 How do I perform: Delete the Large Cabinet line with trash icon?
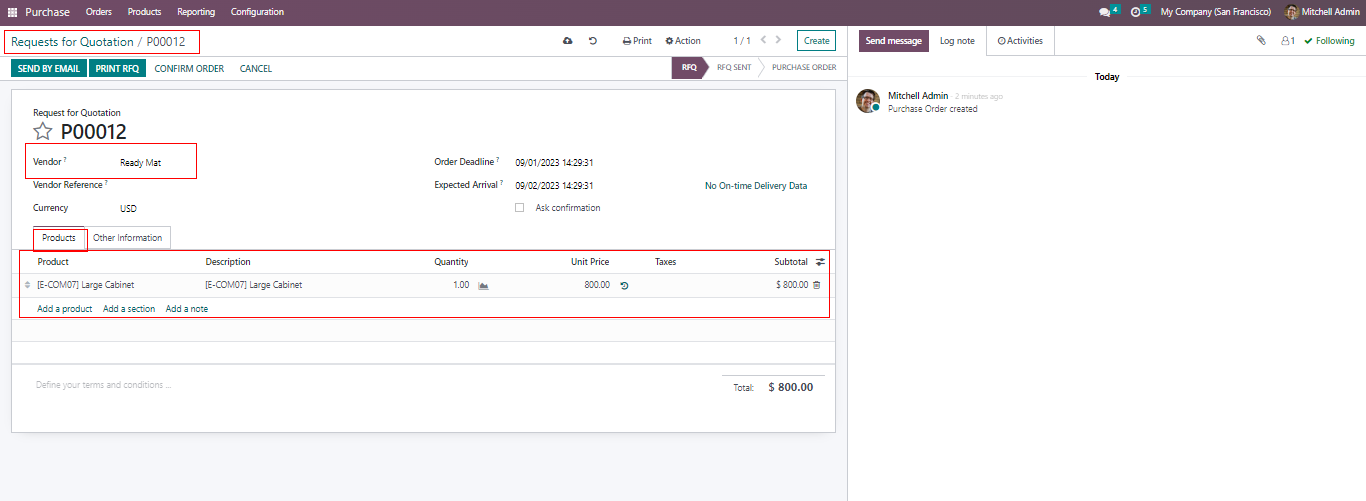coord(816,285)
